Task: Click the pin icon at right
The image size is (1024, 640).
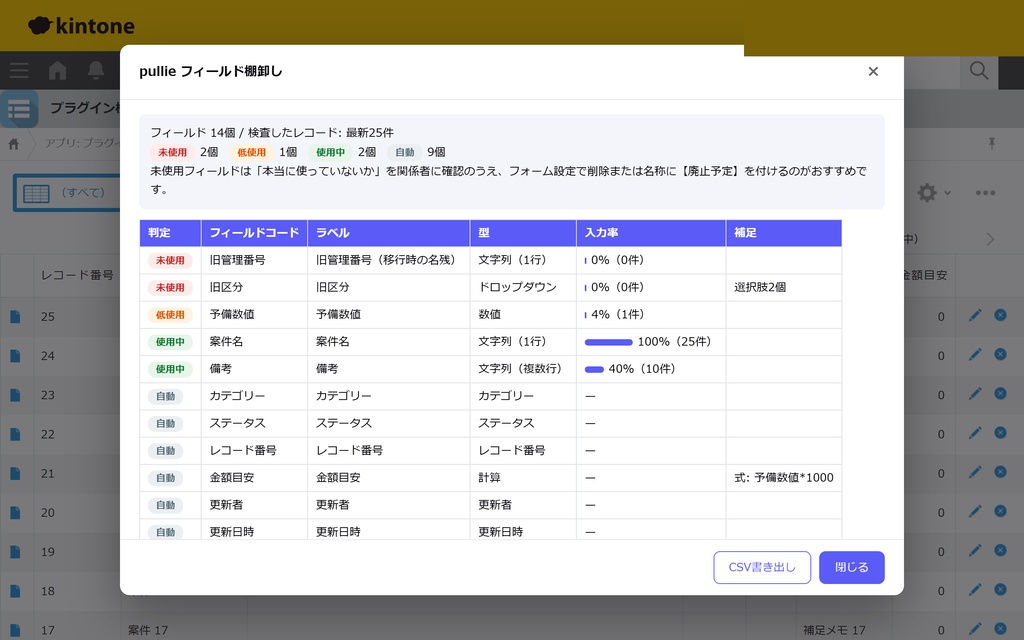Action: coord(992,143)
